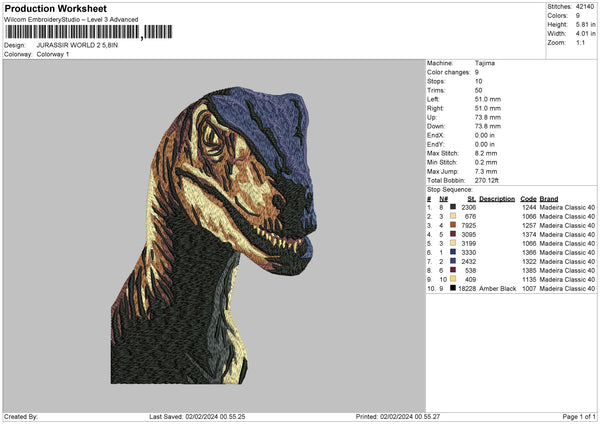Click 'Wilcom EmbroideryStudio – Level 3 Advanced' text
The width and height of the screenshot is (600, 424).
[x=71, y=19]
